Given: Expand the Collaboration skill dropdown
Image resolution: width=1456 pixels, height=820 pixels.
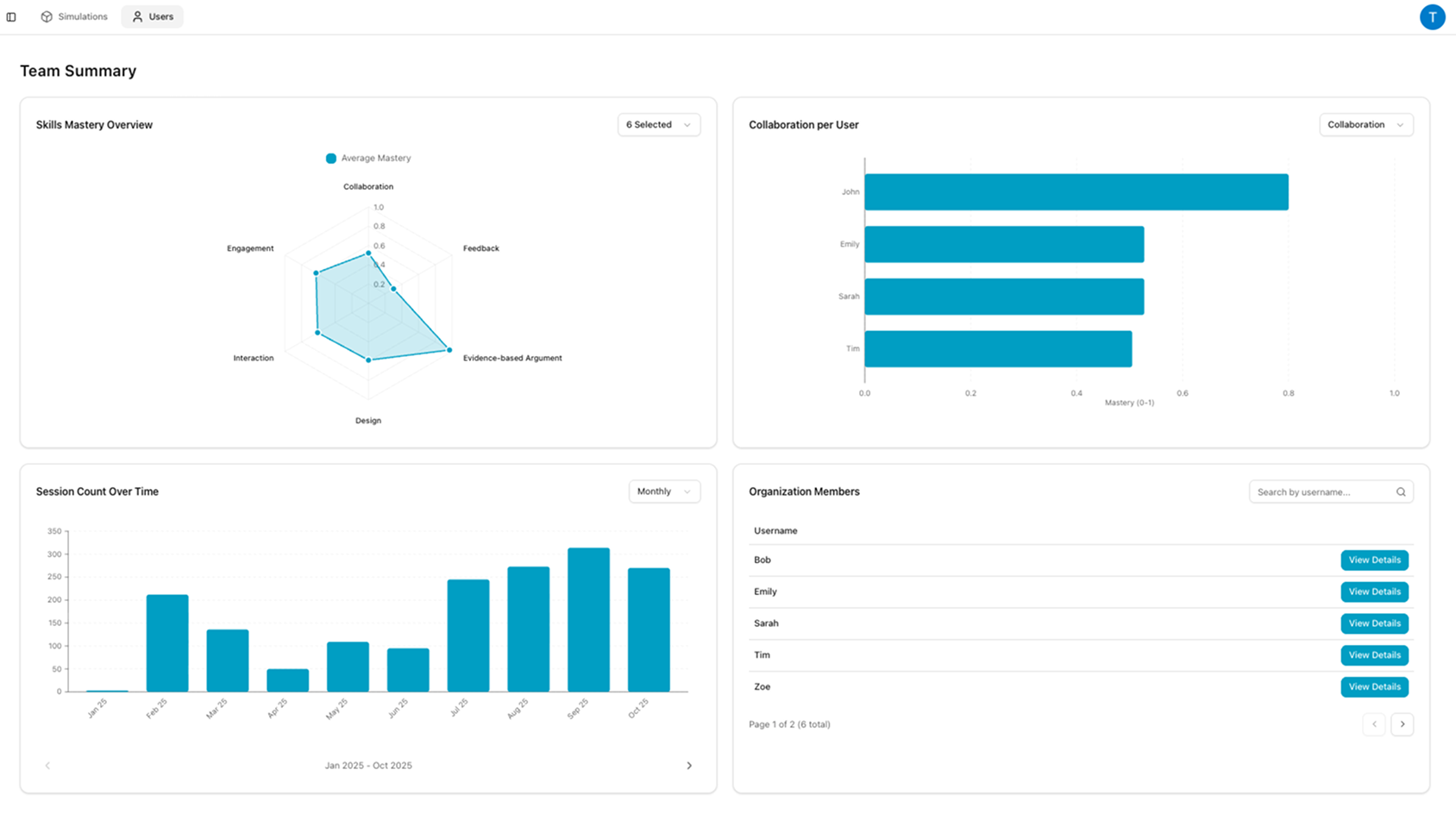Looking at the screenshot, I should tap(1365, 125).
